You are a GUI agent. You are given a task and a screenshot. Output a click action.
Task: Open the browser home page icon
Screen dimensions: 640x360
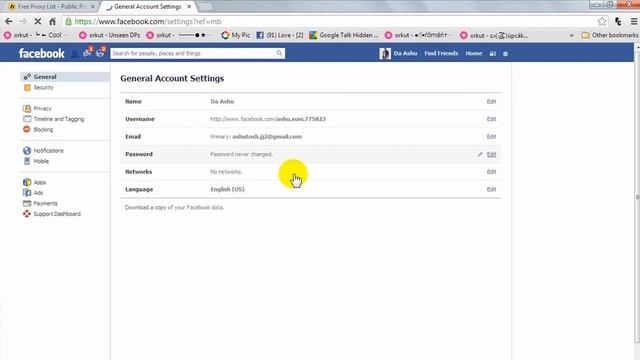(x=52, y=22)
